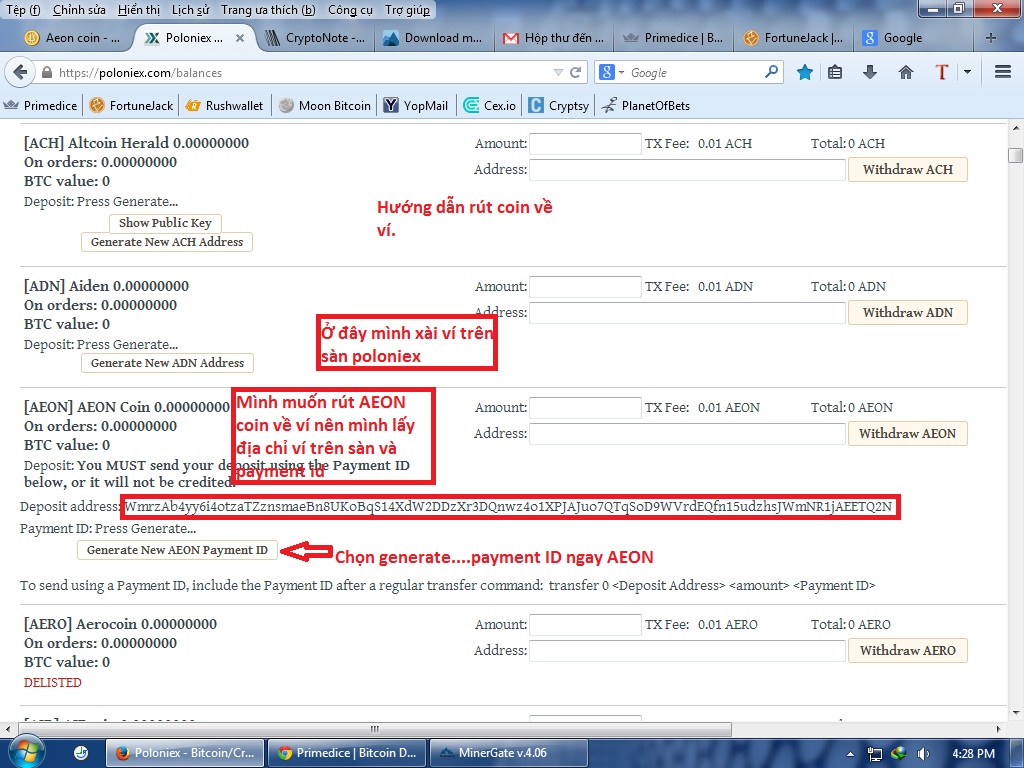The width and height of the screenshot is (1024, 768).
Task: Click the AEON Address input field
Action: click(x=687, y=434)
